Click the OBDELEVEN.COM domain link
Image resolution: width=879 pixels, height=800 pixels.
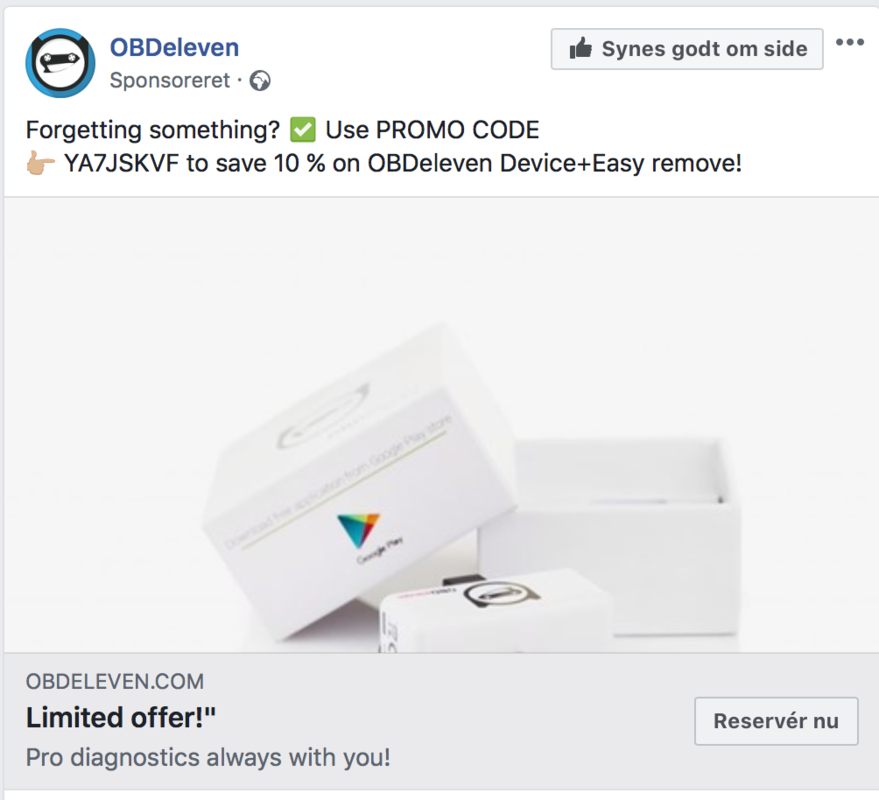tap(114, 682)
